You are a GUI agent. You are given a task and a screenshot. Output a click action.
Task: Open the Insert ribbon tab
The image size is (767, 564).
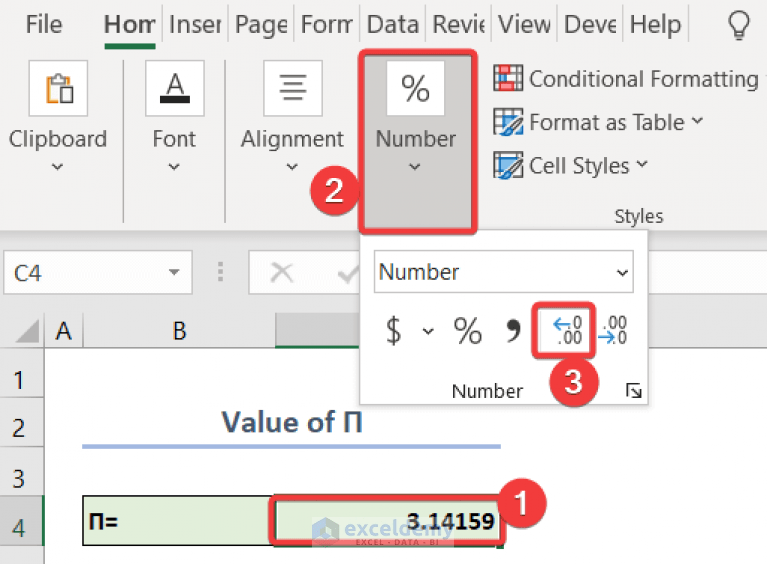pyautogui.click(x=195, y=24)
